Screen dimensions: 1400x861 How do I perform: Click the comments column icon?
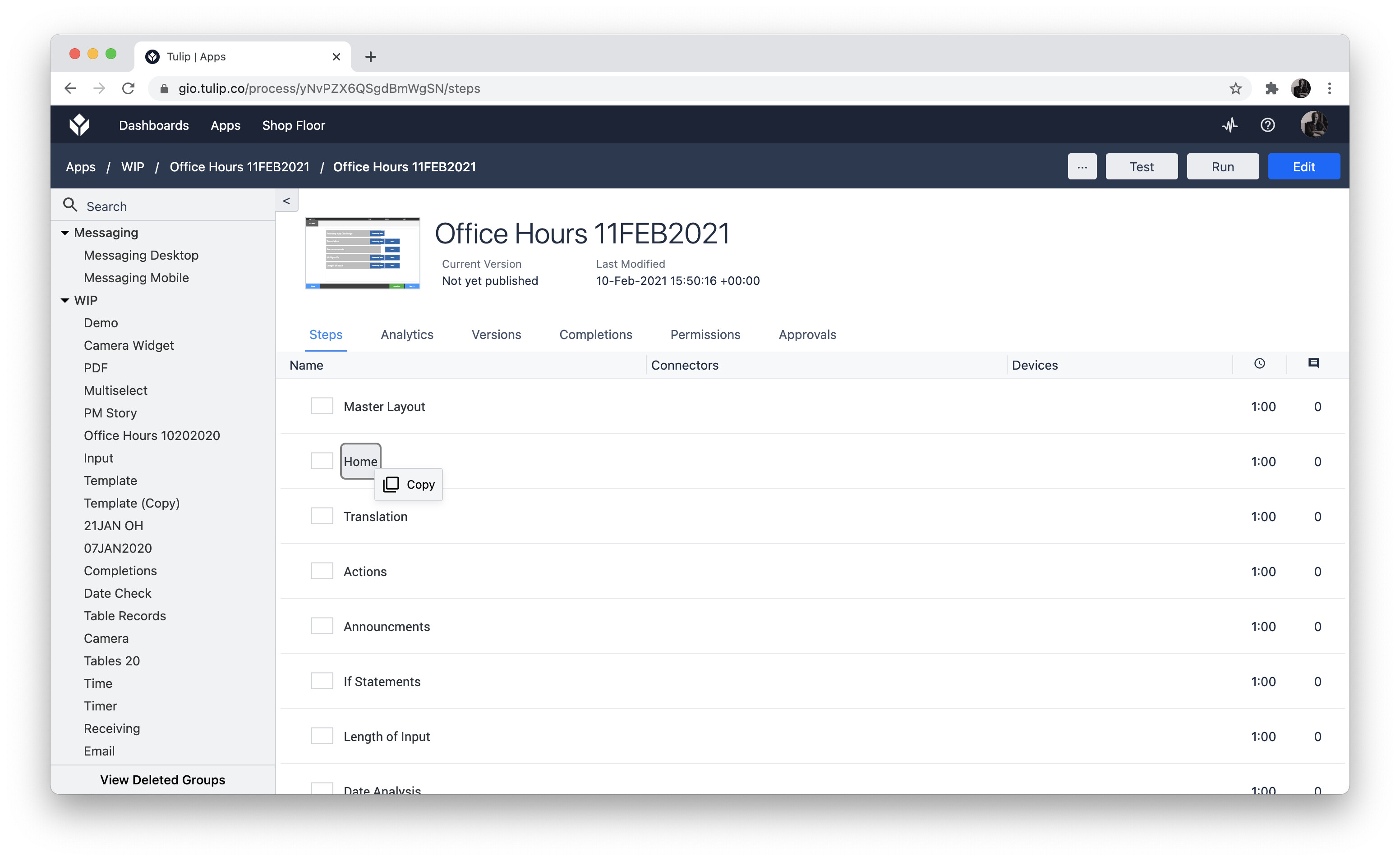pyautogui.click(x=1313, y=364)
